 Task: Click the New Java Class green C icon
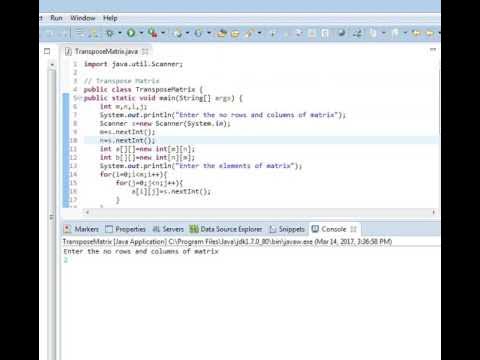[198, 33]
